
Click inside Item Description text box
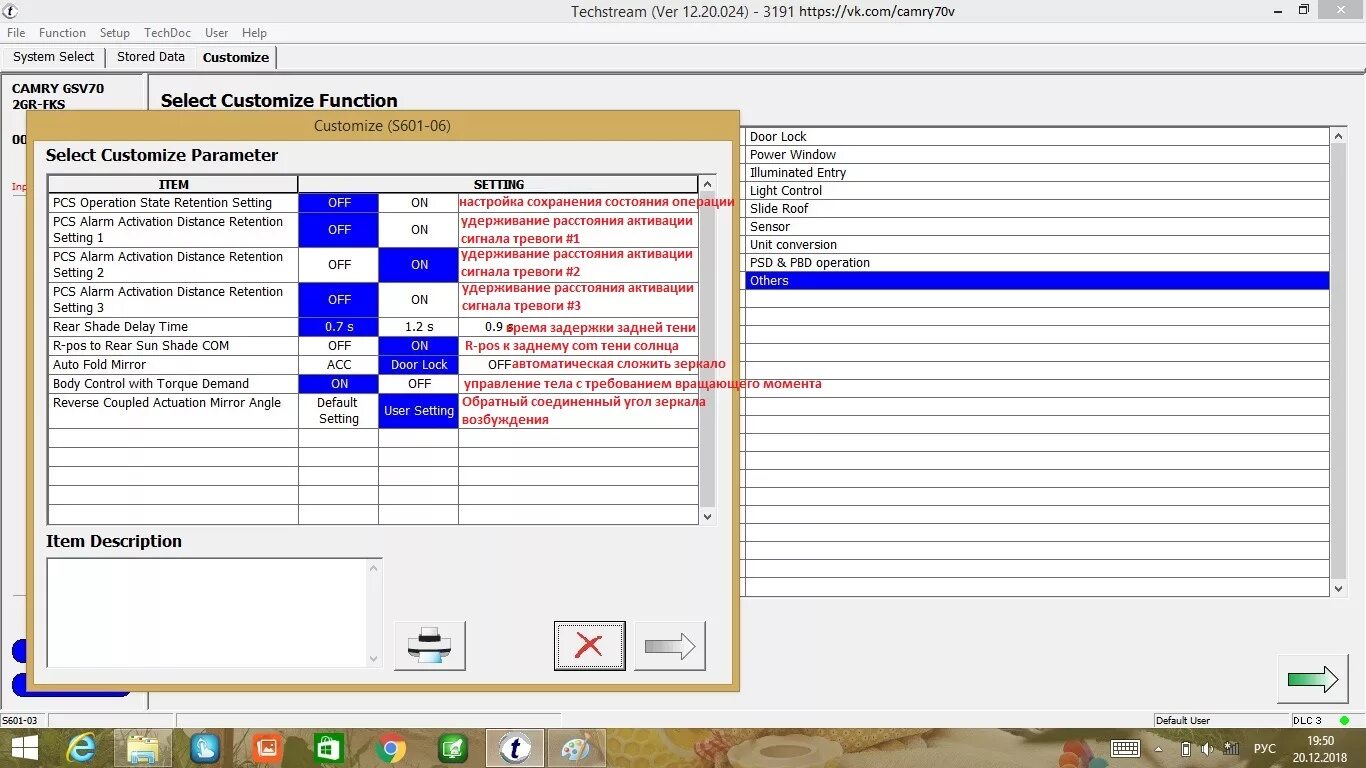tap(207, 613)
